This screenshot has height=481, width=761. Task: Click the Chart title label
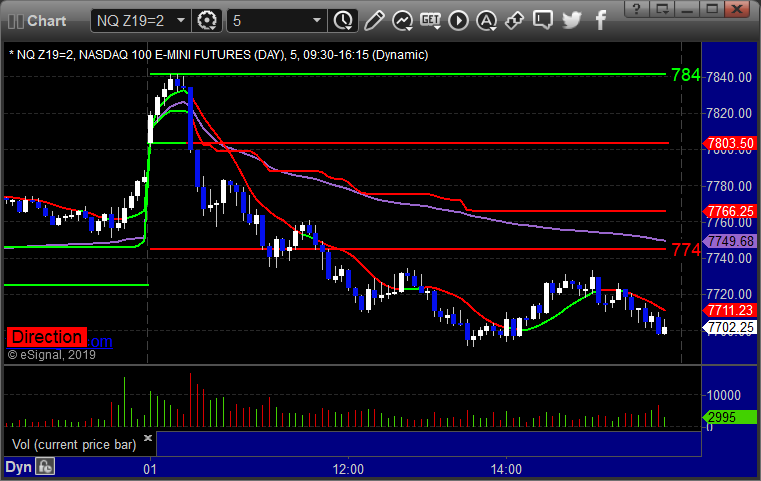(46, 21)
